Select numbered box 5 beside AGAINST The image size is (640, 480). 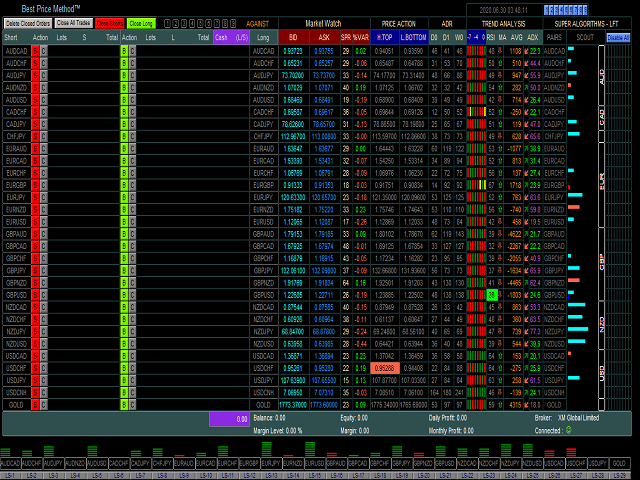pyautogui.click(x=200, y=24)
